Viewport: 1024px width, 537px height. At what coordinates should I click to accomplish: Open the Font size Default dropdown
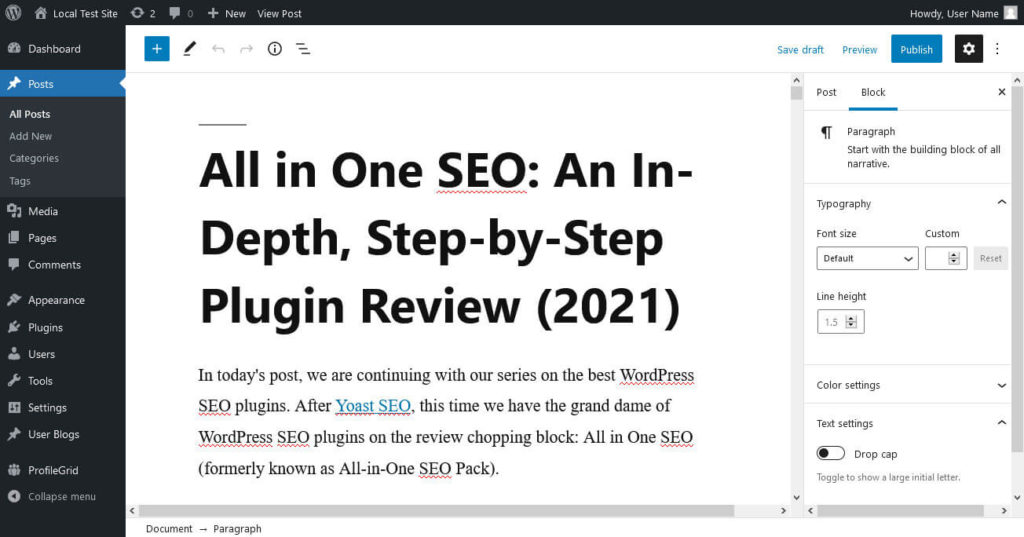pos(867,258)
